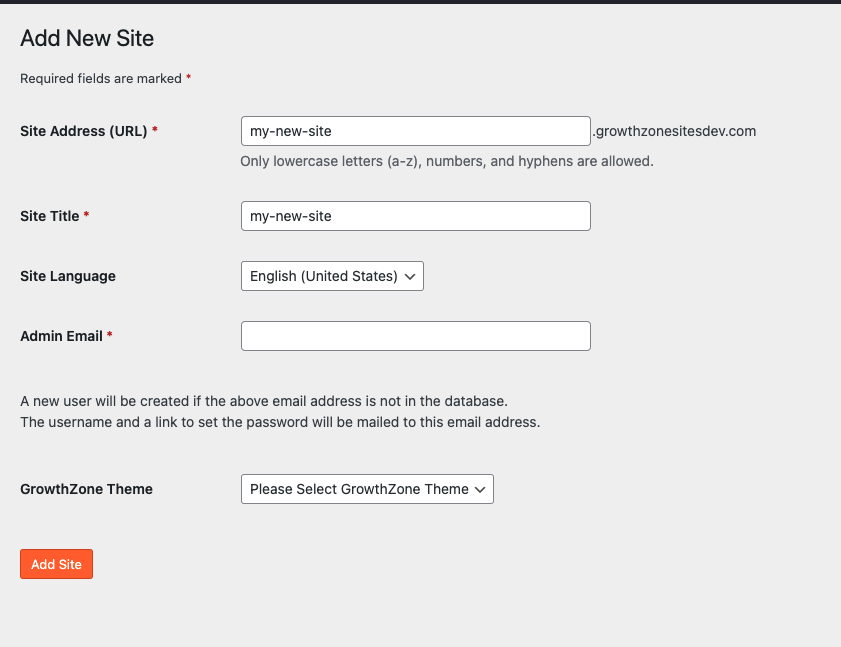Expand the Please Select GrowthZone Theme dropdown

coord(366,489)
